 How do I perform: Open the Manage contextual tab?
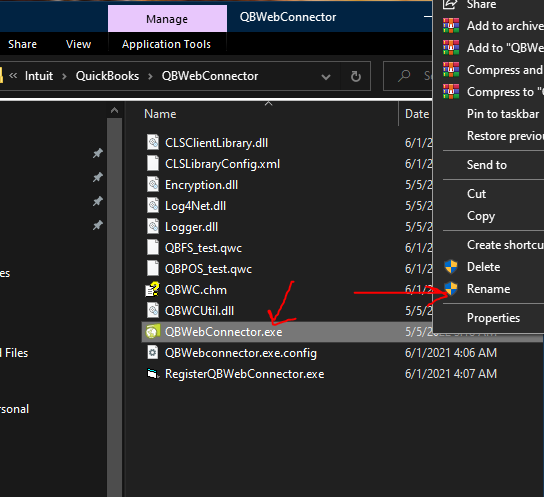[167, 19]
